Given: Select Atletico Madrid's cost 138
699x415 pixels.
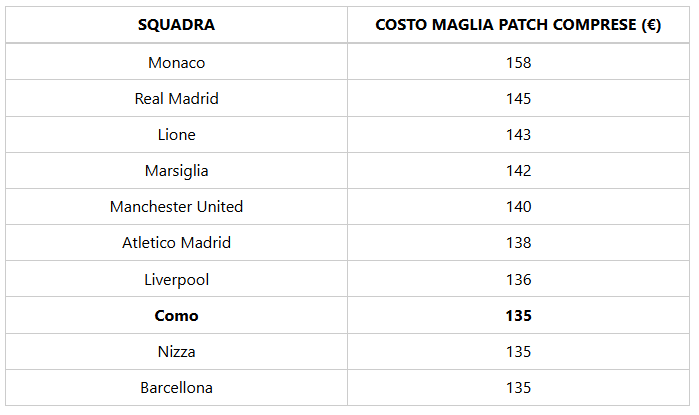Looking at the screenshot, I should click(x=518, y=242).
